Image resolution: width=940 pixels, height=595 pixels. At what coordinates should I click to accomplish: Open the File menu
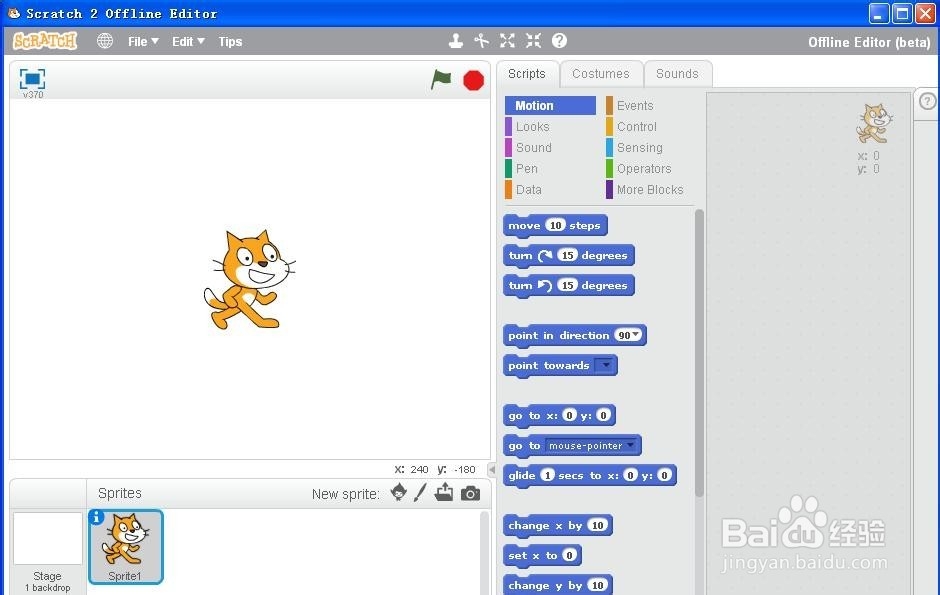tap(142, 41)
